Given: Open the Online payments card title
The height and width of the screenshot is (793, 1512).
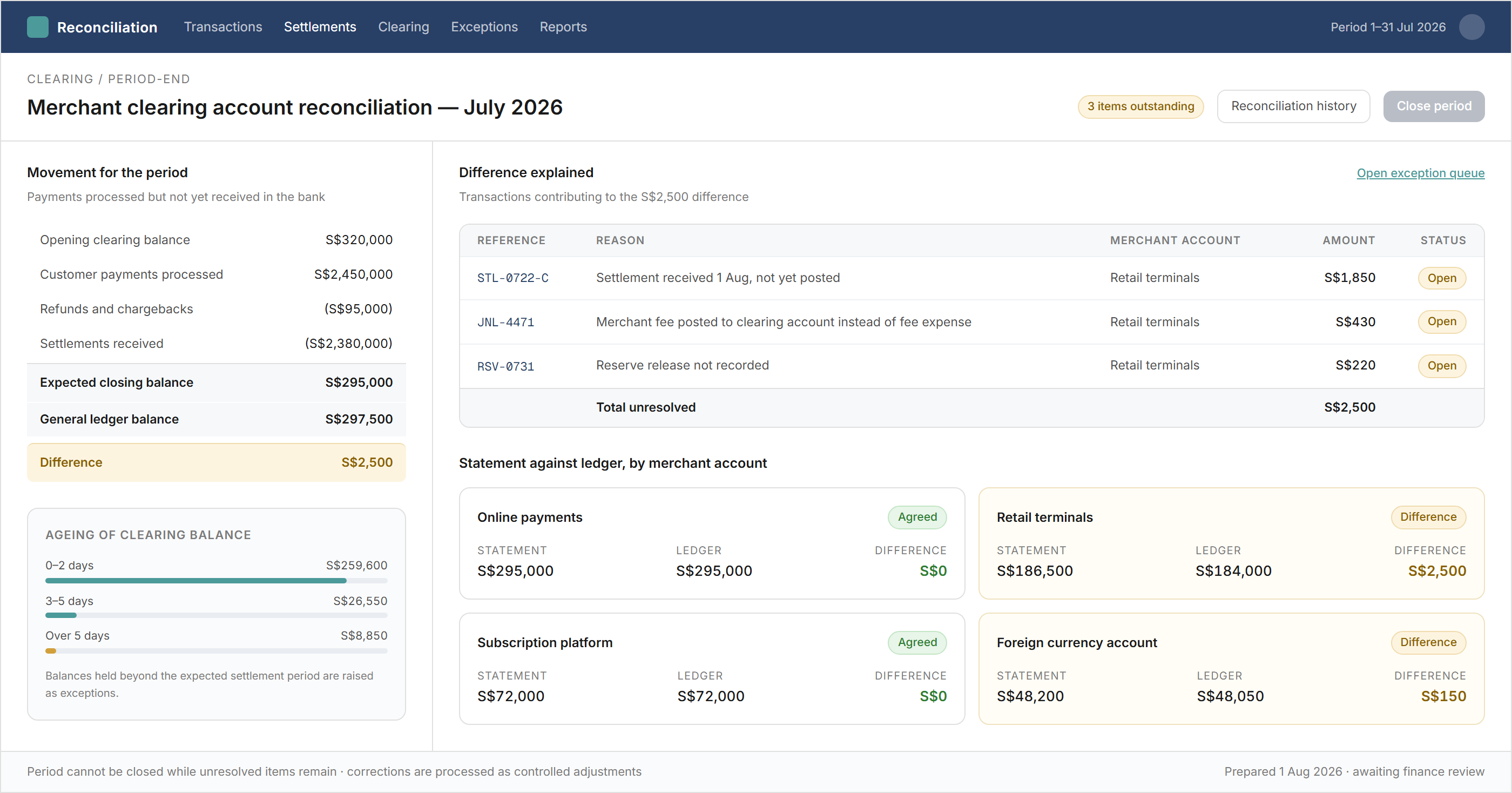Looking at the screenshot, I should (x=529, y=517).
